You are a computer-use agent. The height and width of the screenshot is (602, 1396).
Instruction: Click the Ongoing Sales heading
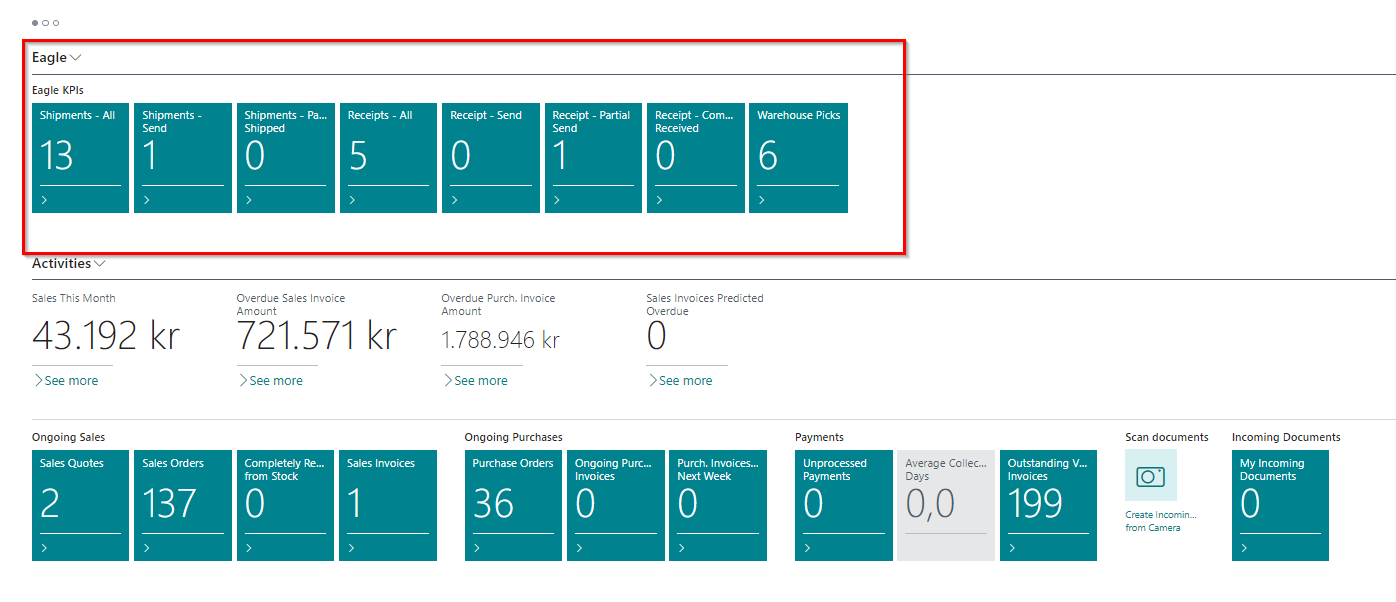[x=68, y=437]
